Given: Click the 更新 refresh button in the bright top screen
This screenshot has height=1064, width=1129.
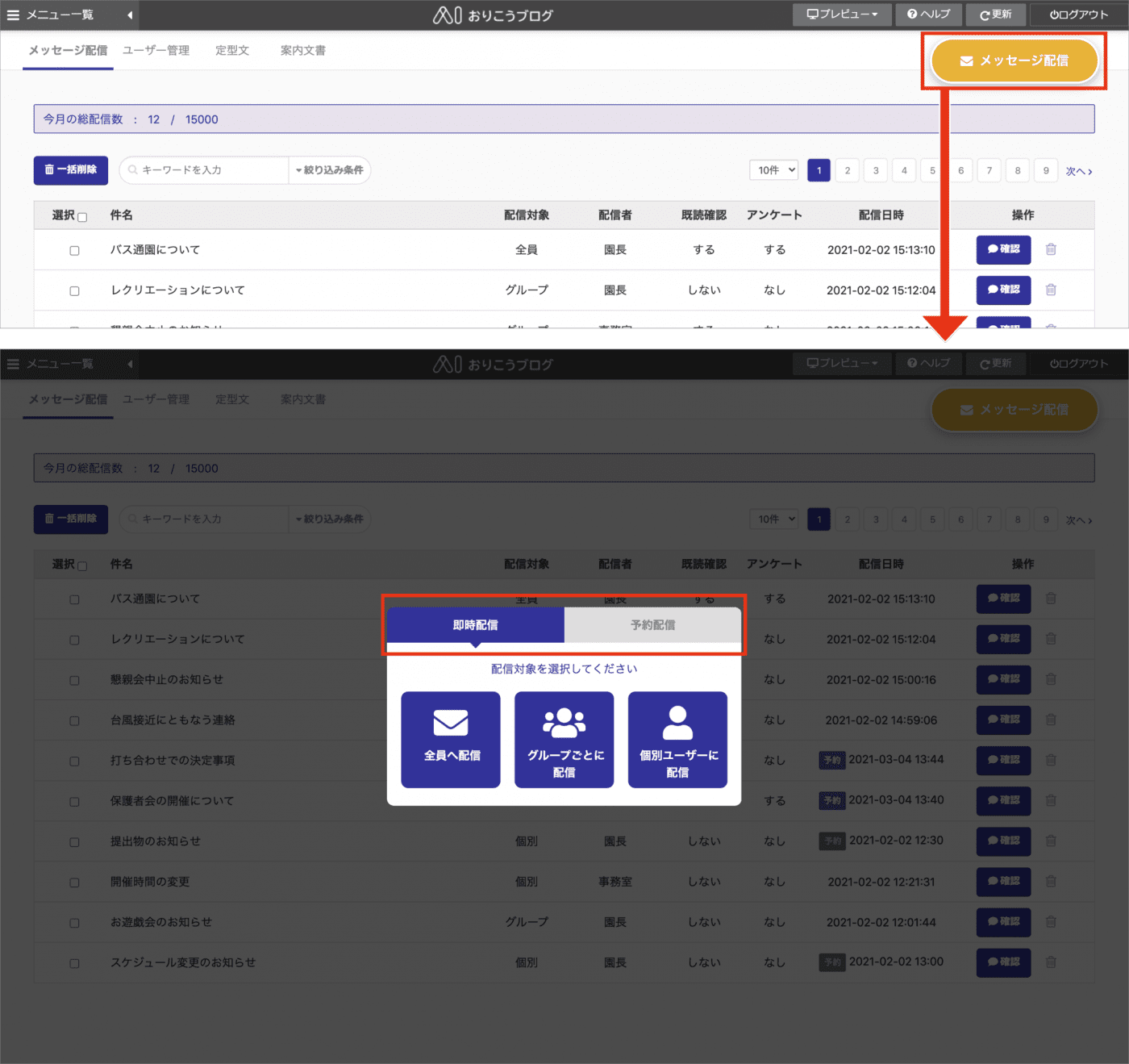Looking at the screenshot, I should [996, 15].
